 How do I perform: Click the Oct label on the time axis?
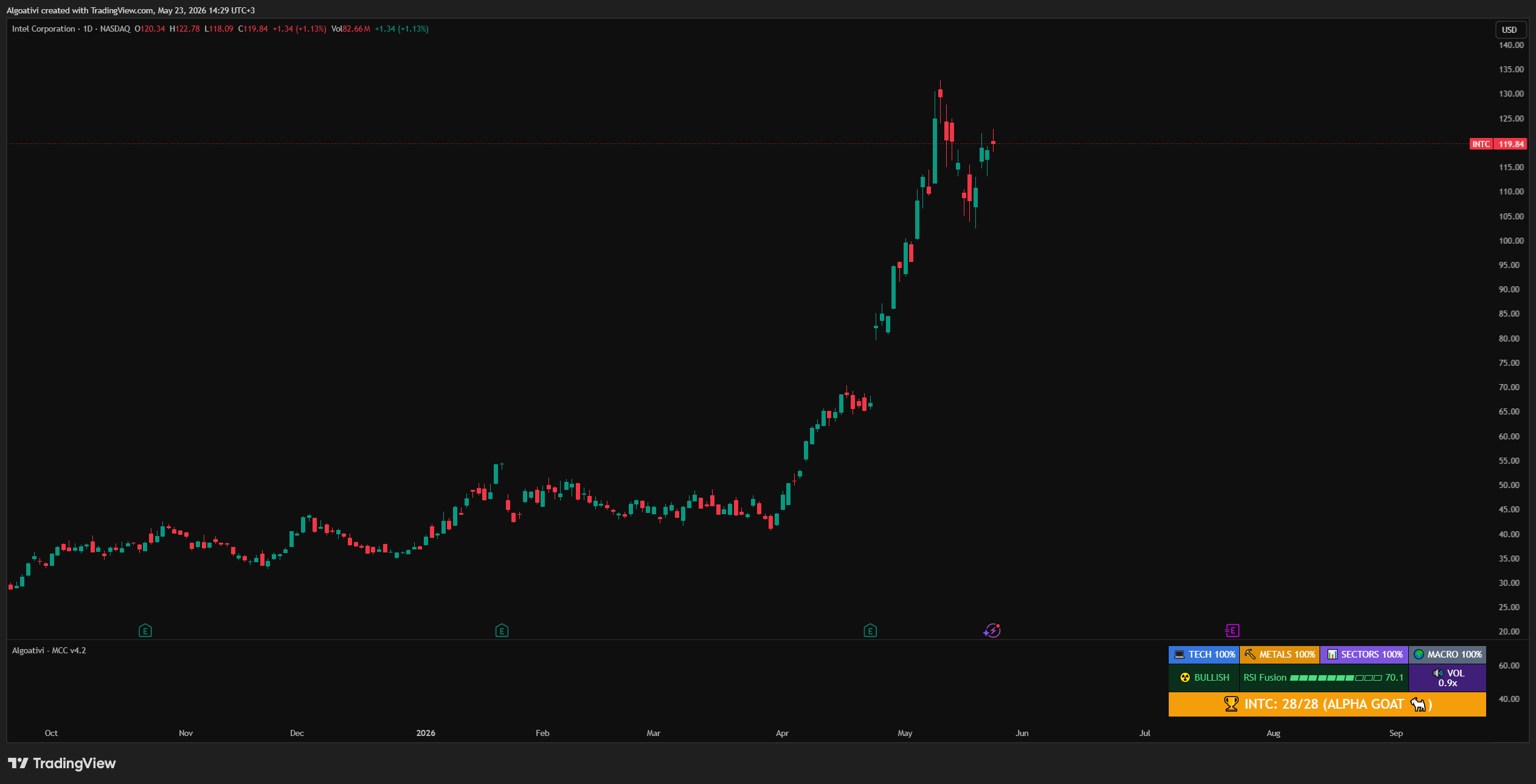pos(51,733)
